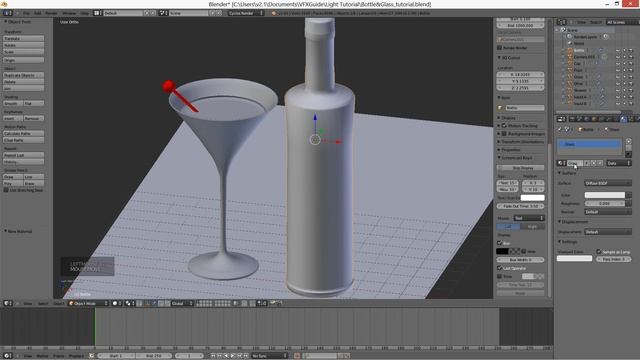
Task: Open the Select menu in 3D View header
Action: 43,303
